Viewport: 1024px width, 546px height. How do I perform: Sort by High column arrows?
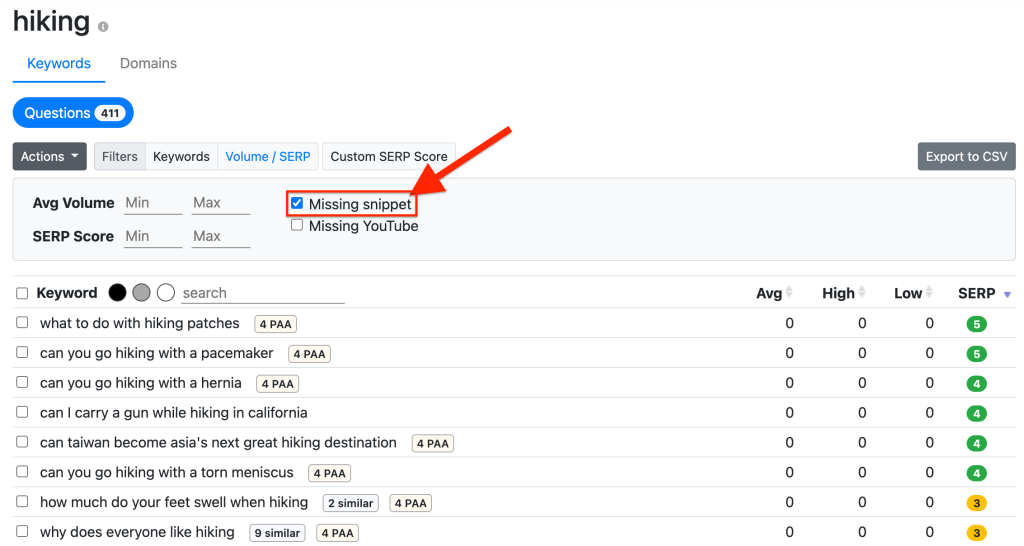[x=862, y=293]
